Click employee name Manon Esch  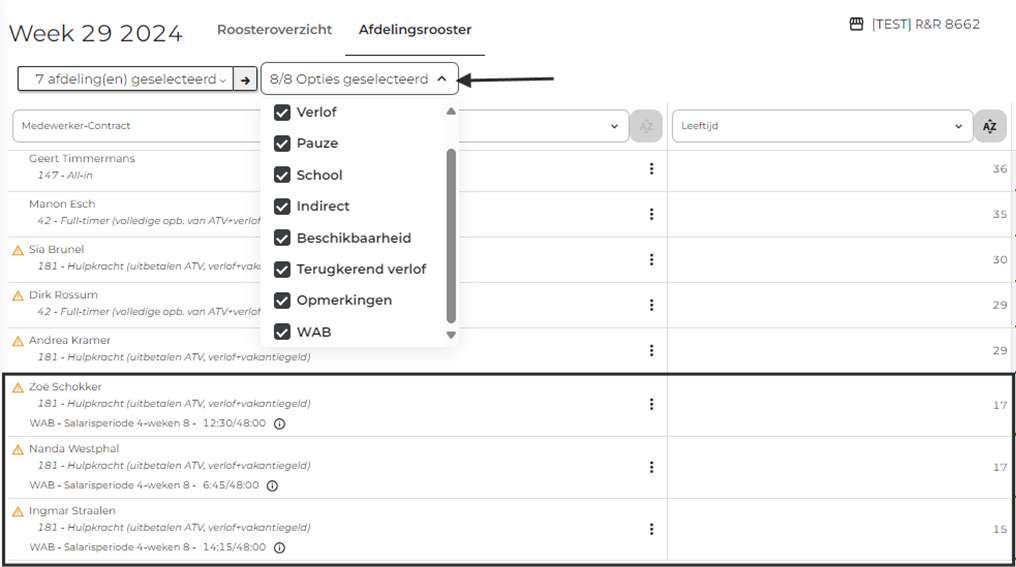[62, 204]
